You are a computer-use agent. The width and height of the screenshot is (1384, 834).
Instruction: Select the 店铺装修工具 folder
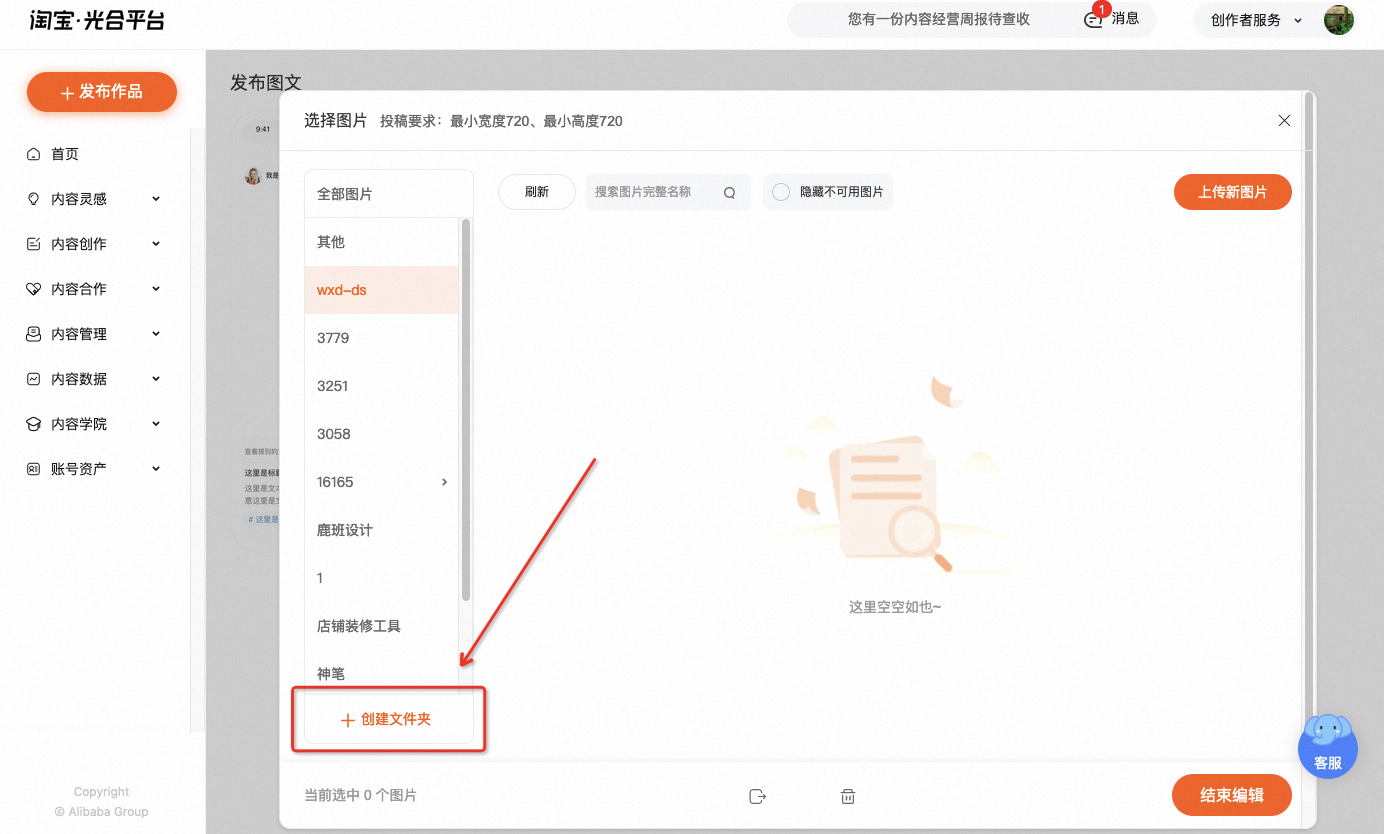(x=382, y=626)
